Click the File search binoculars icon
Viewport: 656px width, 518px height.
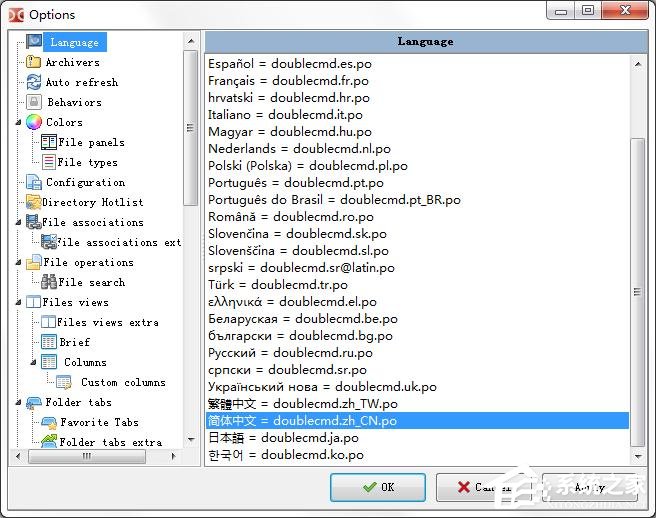click(x=49, y=282)
